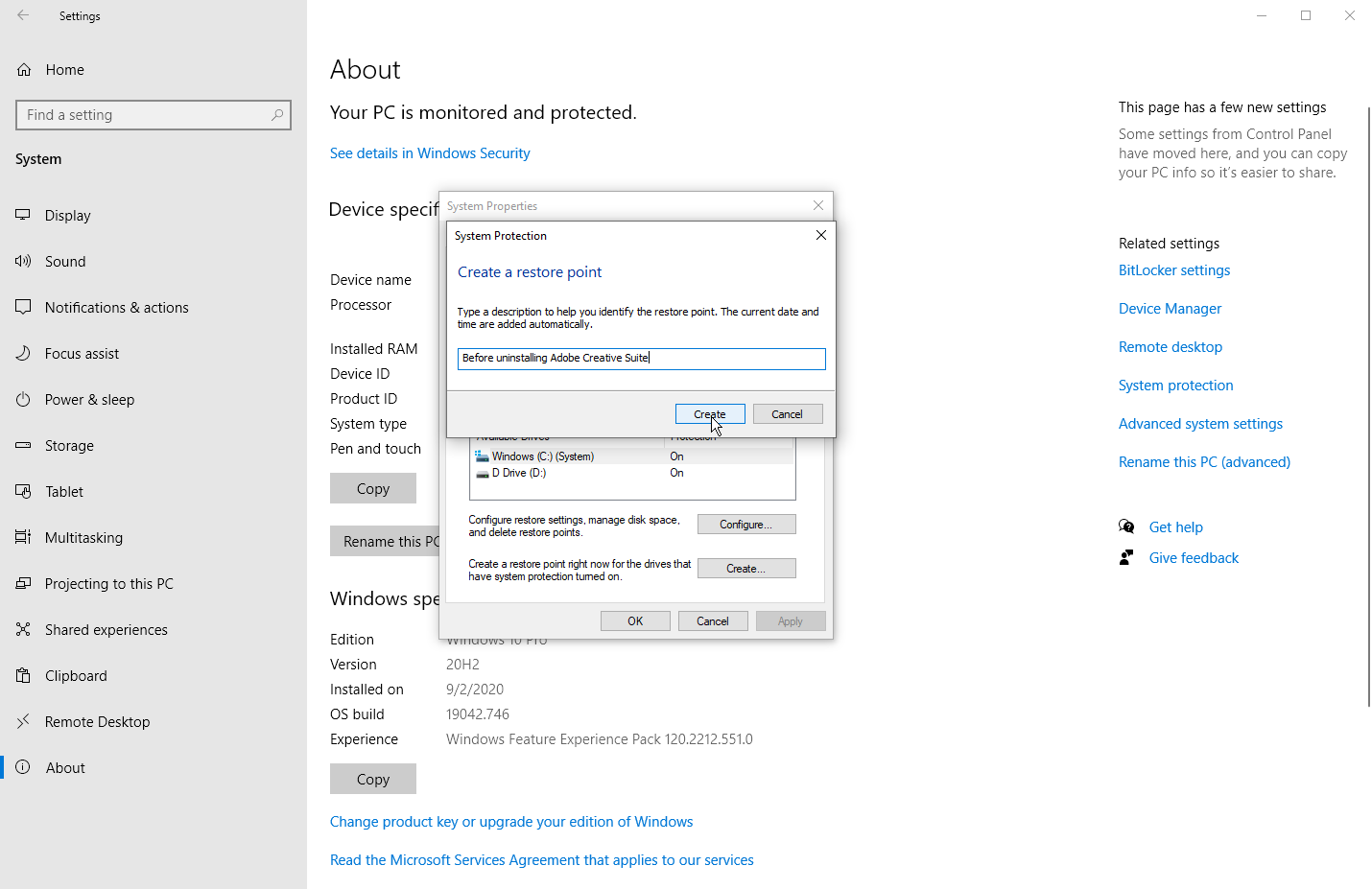Copy Windows specifications button
Screen dimensions: 1372x889
click(x=373, y=779)
